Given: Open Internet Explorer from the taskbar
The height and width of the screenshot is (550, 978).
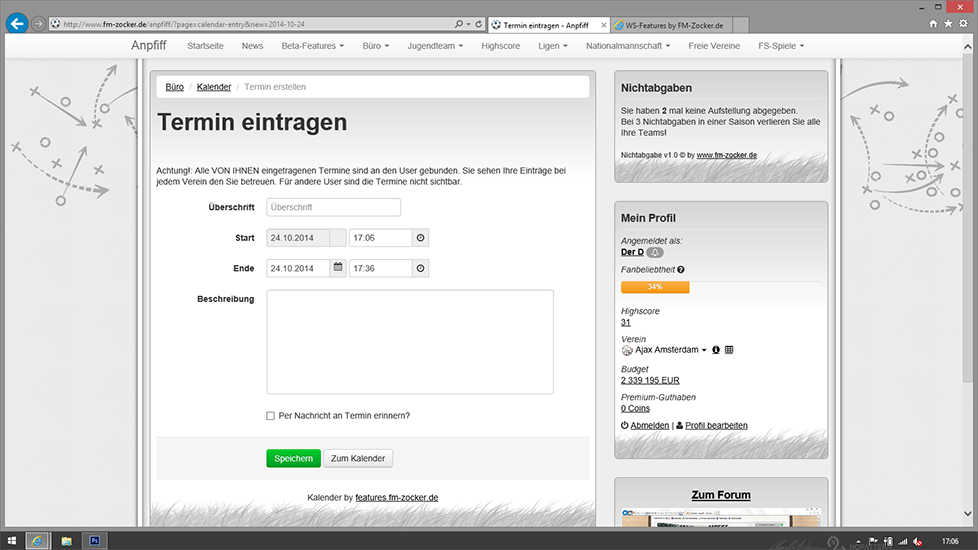Looking at the screenshot, I should click(36, 540).
